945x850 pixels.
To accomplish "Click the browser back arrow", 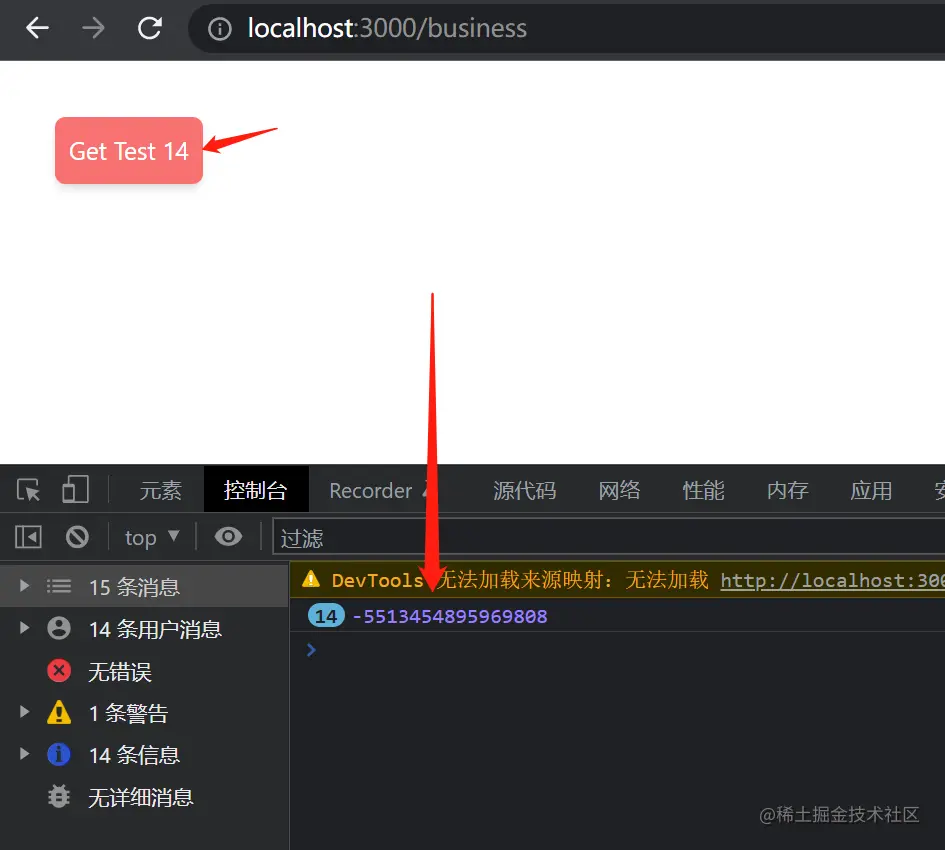I will click(x=37, y=28).
